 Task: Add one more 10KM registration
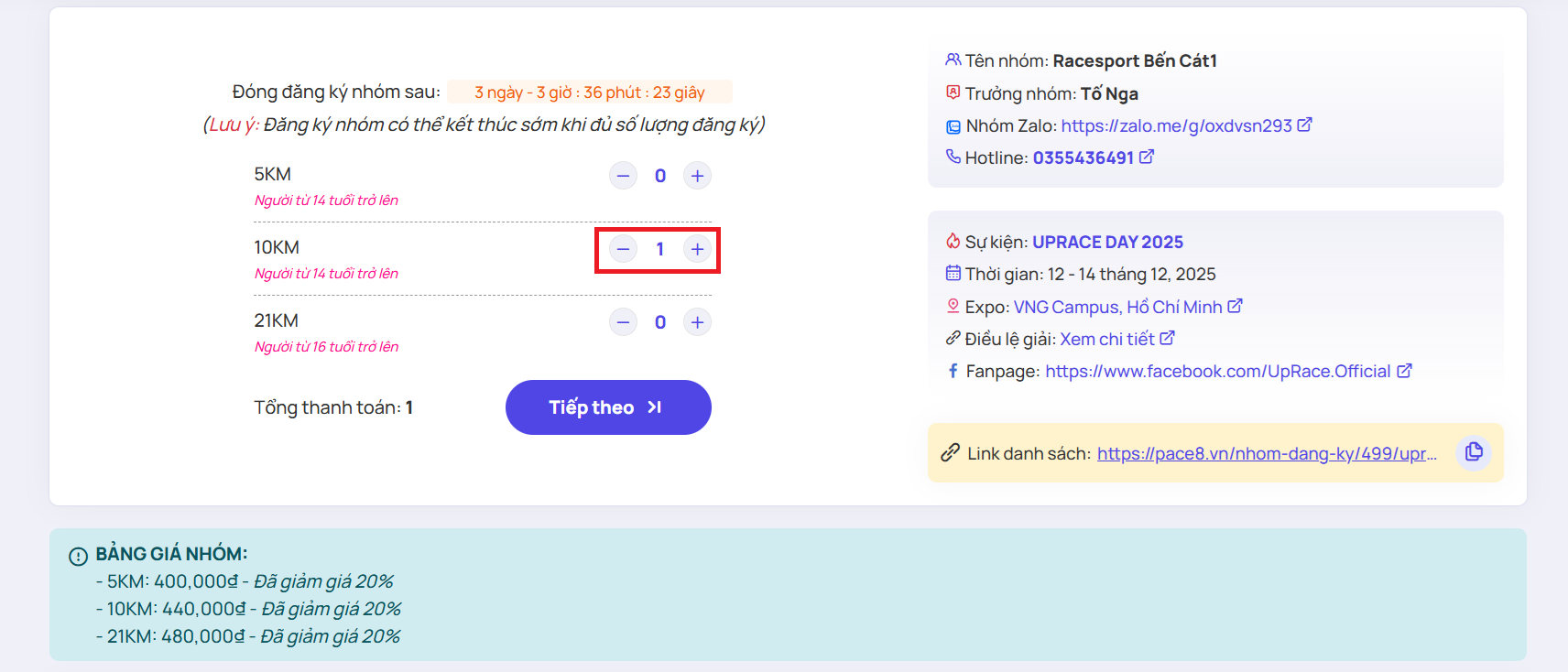point(697,249)
